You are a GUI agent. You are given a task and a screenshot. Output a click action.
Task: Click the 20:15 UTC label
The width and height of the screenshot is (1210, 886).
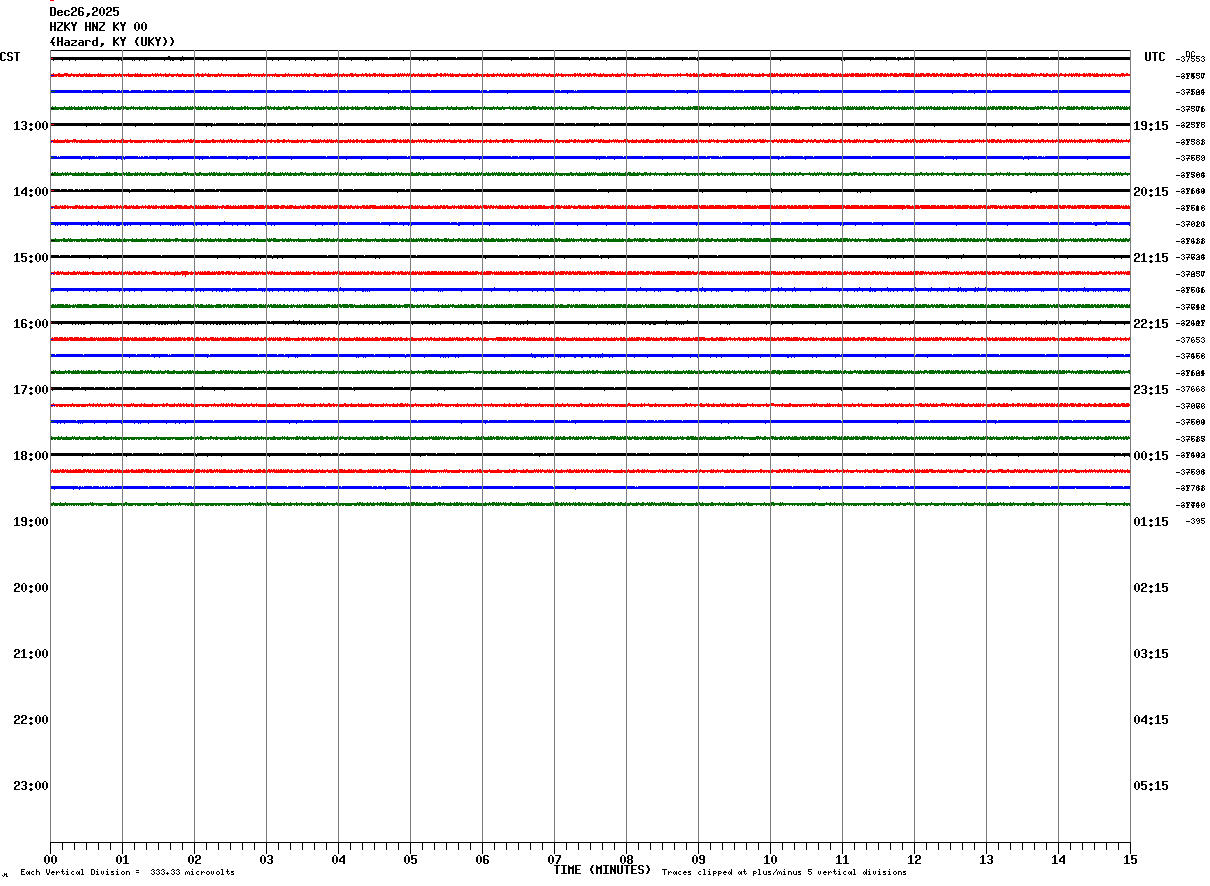(1151, 192)
